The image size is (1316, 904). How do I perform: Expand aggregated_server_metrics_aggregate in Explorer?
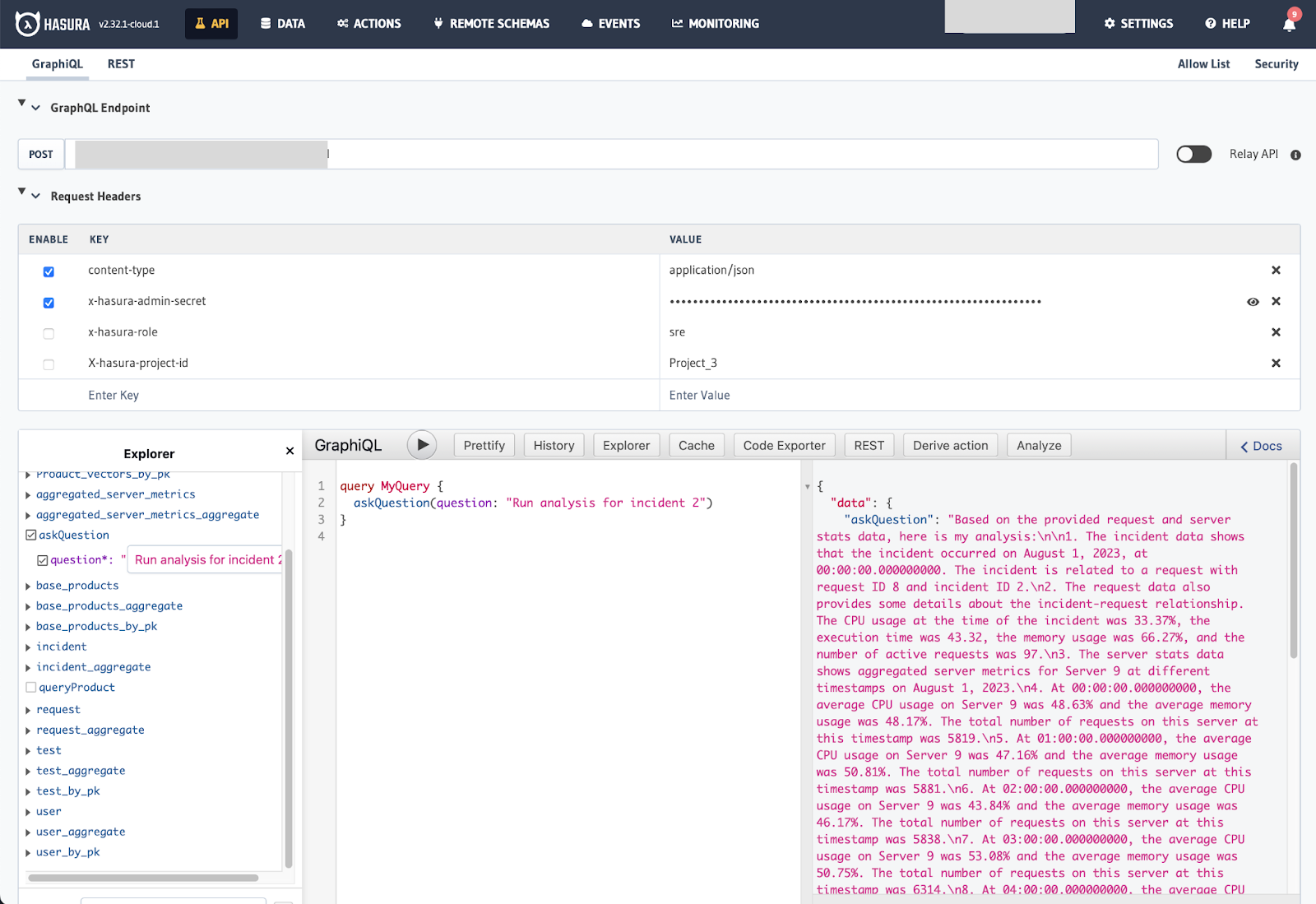(x=28, y=516)
